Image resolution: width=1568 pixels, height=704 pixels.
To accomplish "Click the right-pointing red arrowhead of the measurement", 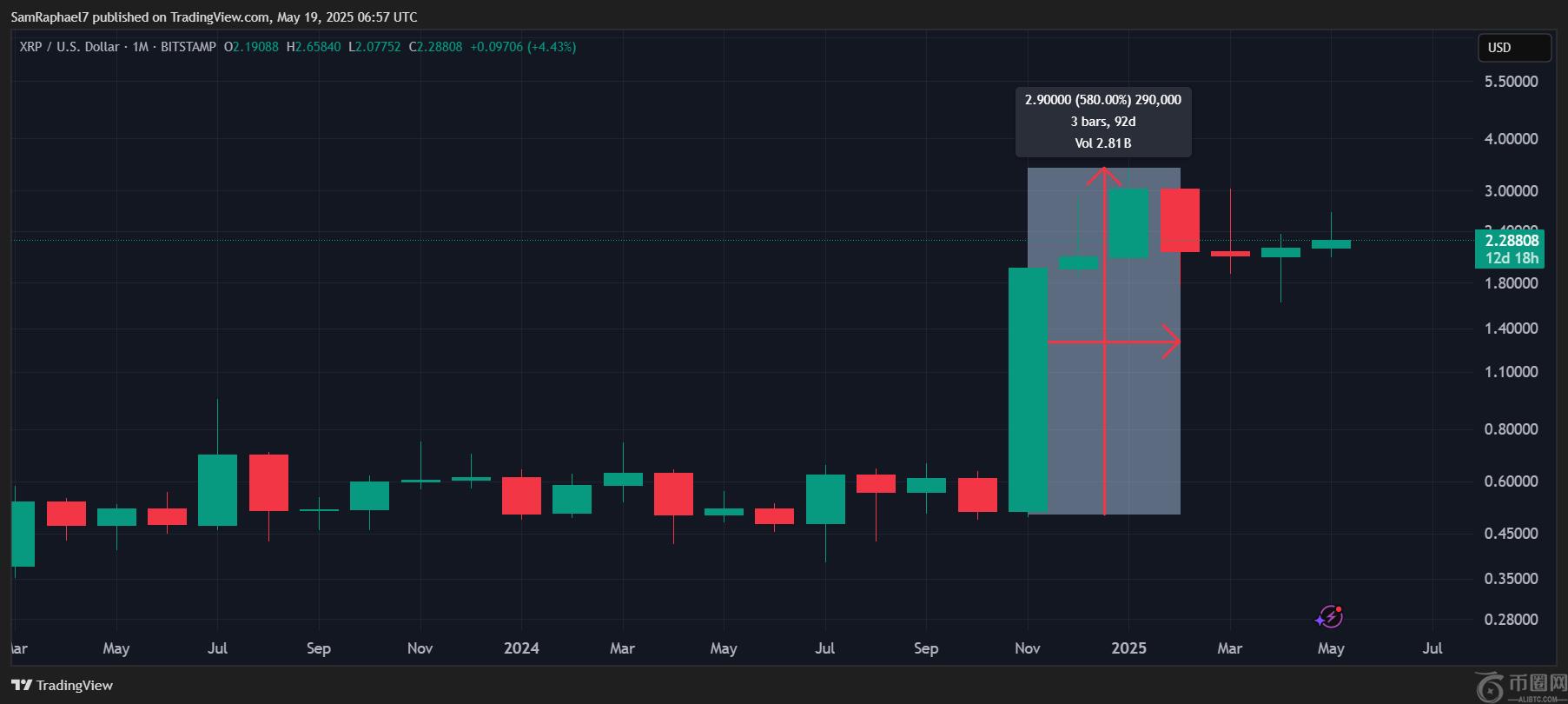I will 1173,342.
